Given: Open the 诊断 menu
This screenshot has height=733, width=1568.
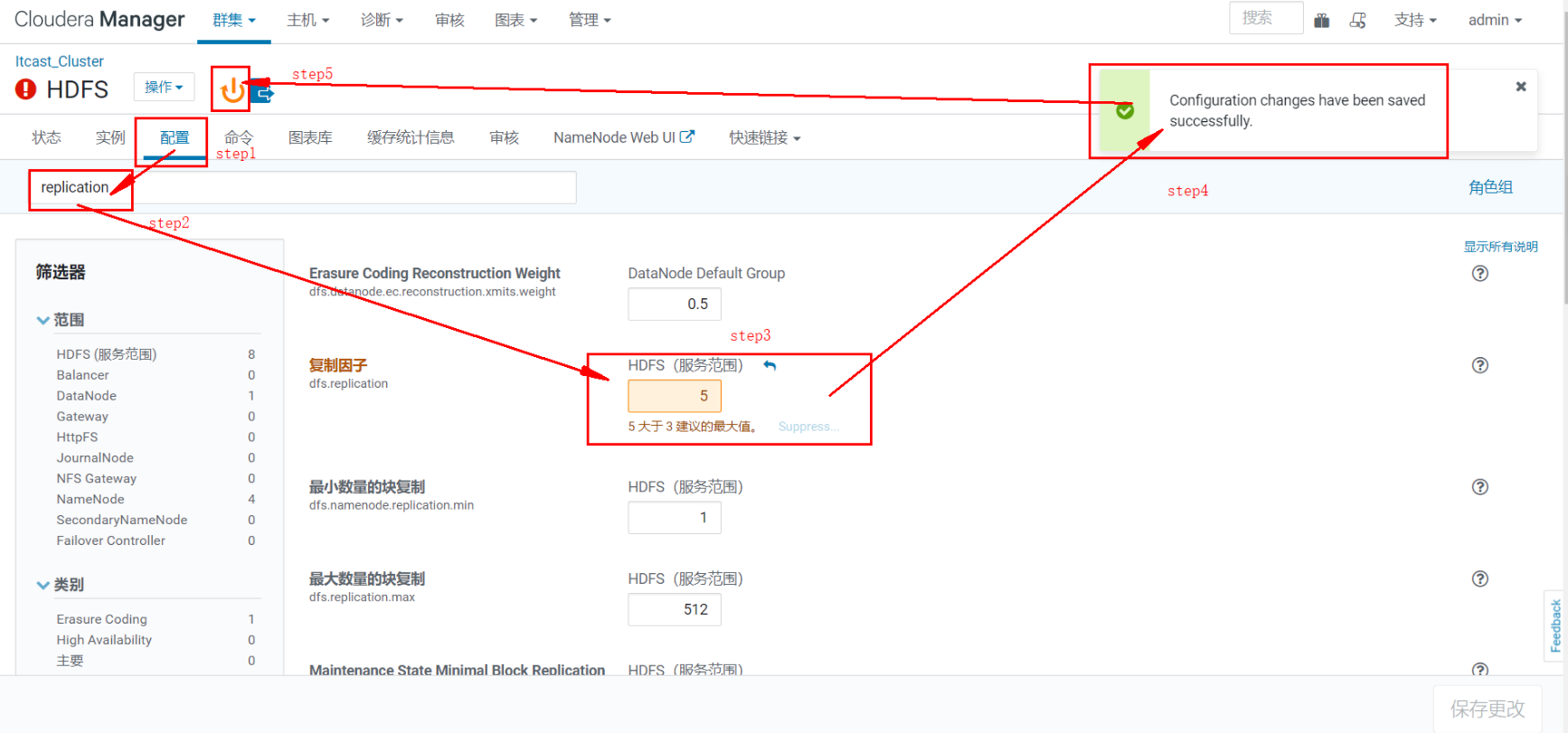Looking at the screenshot, I should 382,20.
